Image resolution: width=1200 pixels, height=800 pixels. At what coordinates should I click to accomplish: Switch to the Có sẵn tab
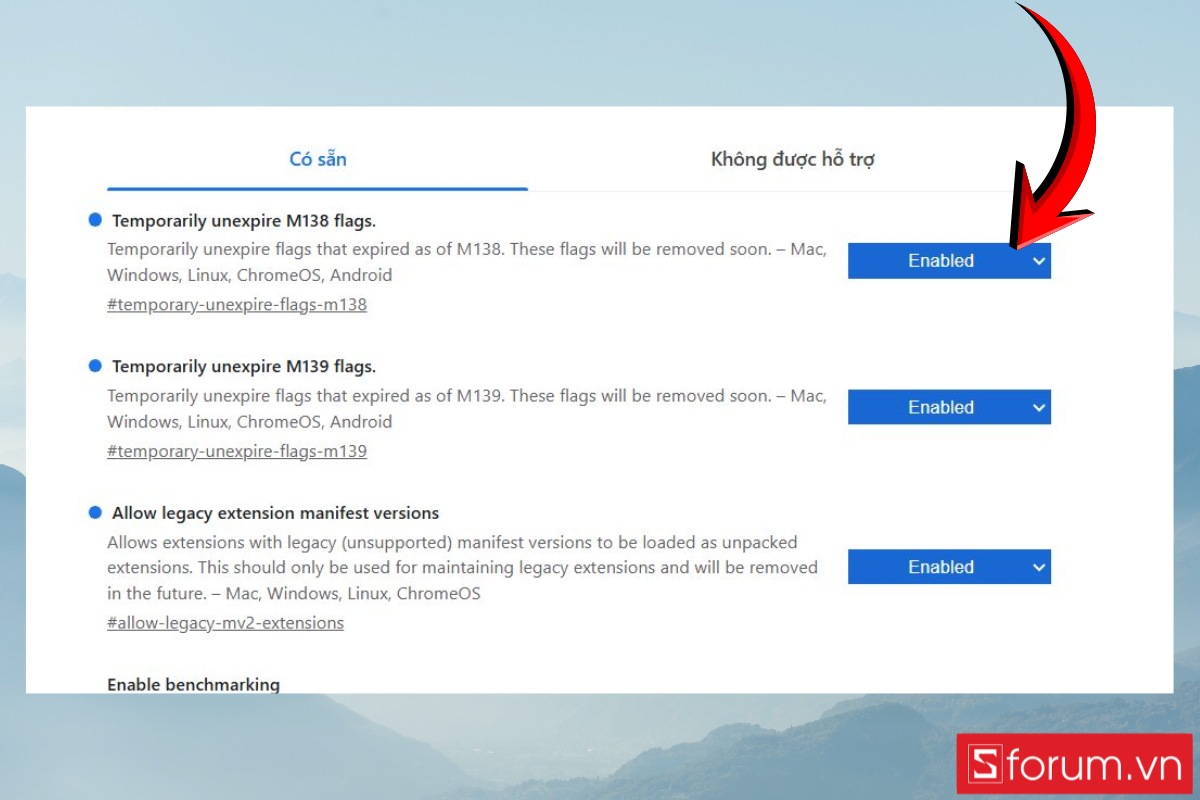317,159
